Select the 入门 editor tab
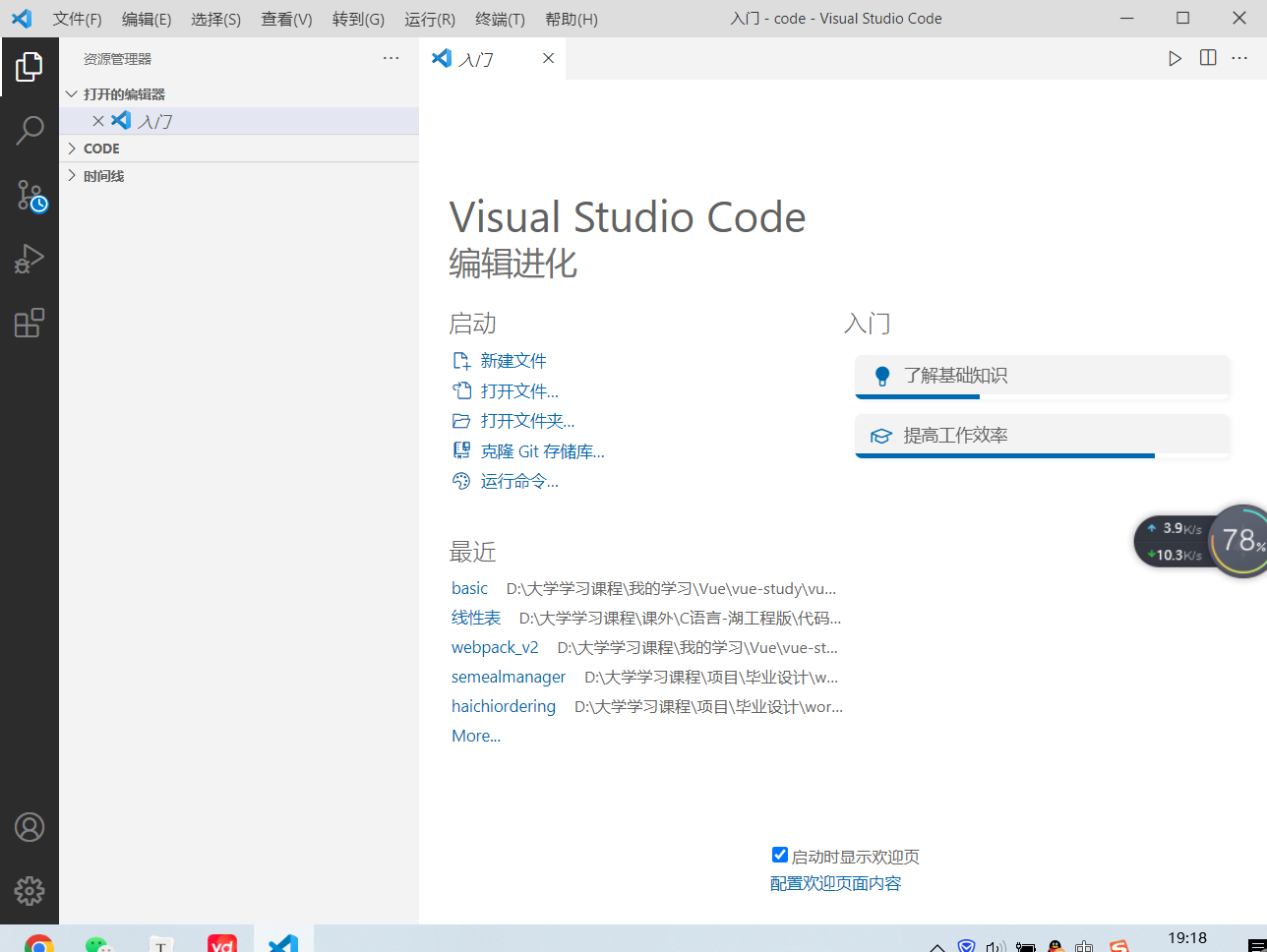This screenshot has height=952, width=1267. click(492, 58)
